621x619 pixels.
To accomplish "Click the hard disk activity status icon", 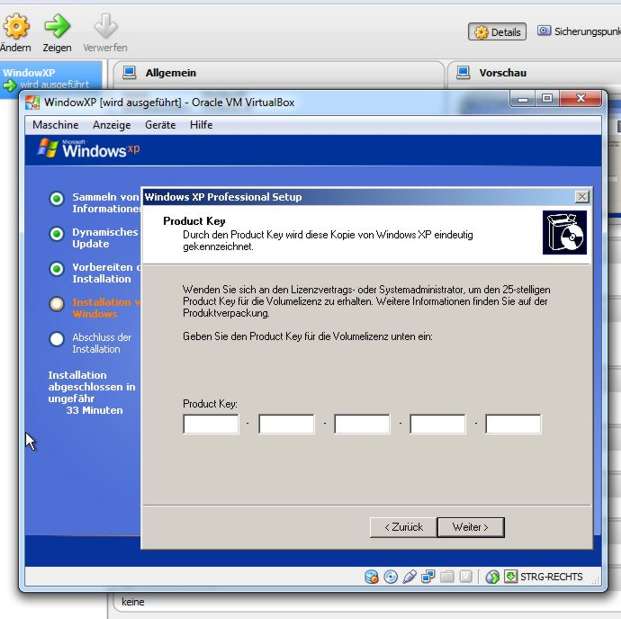I will 372,577.
